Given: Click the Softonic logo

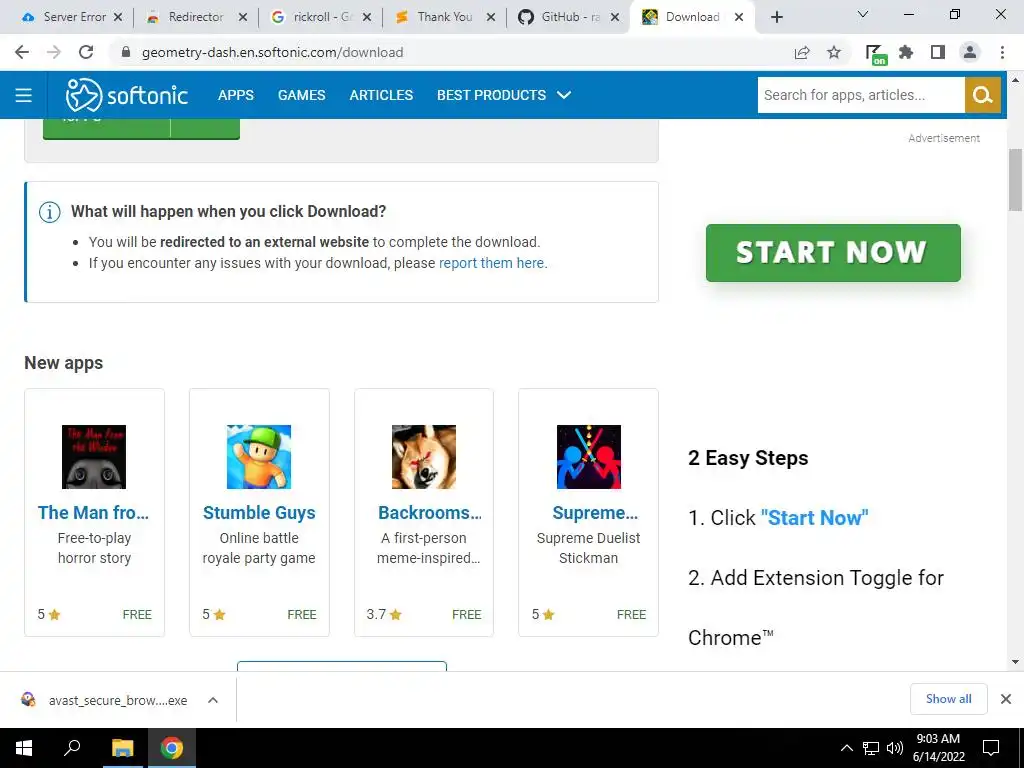Looking at the screenshot, I should [x=127, y=95].
